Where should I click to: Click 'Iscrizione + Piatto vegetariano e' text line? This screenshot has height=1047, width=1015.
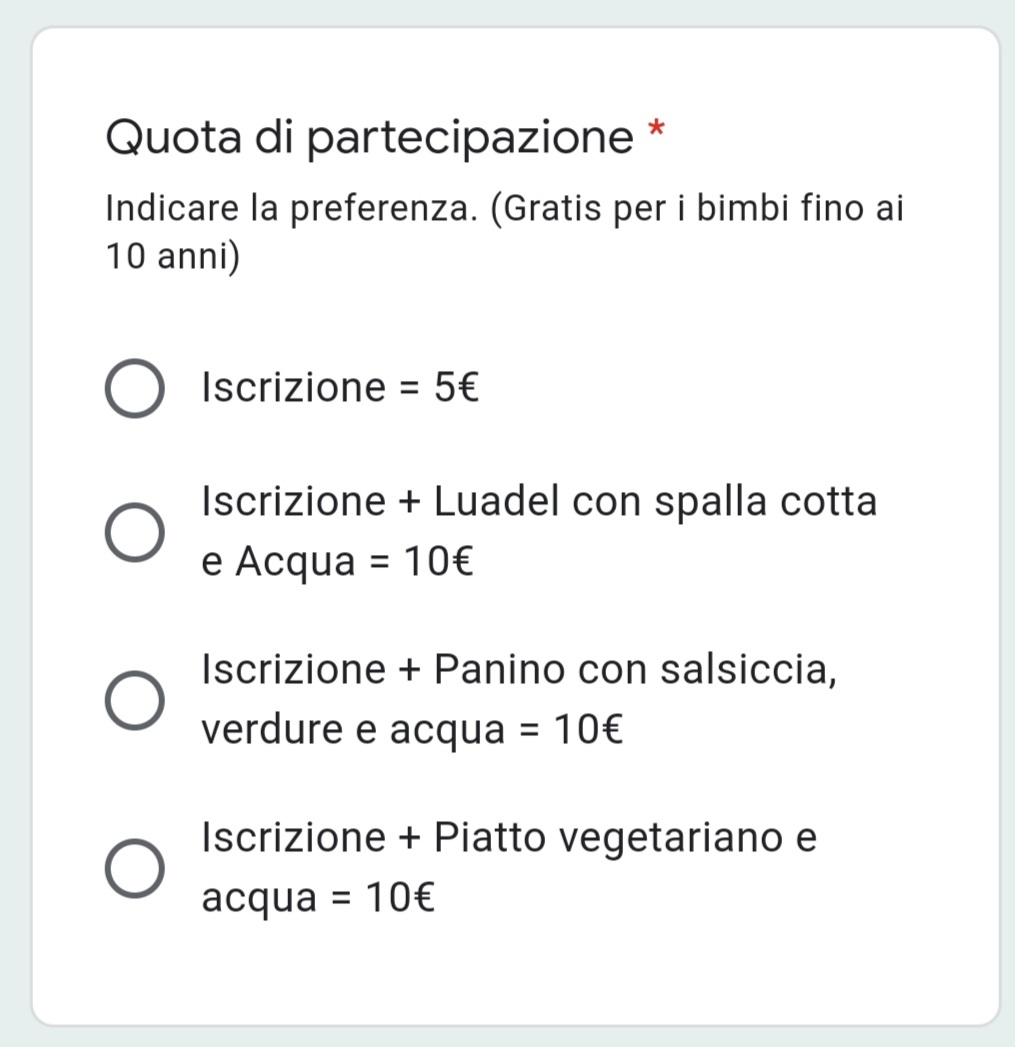(510, 837)
